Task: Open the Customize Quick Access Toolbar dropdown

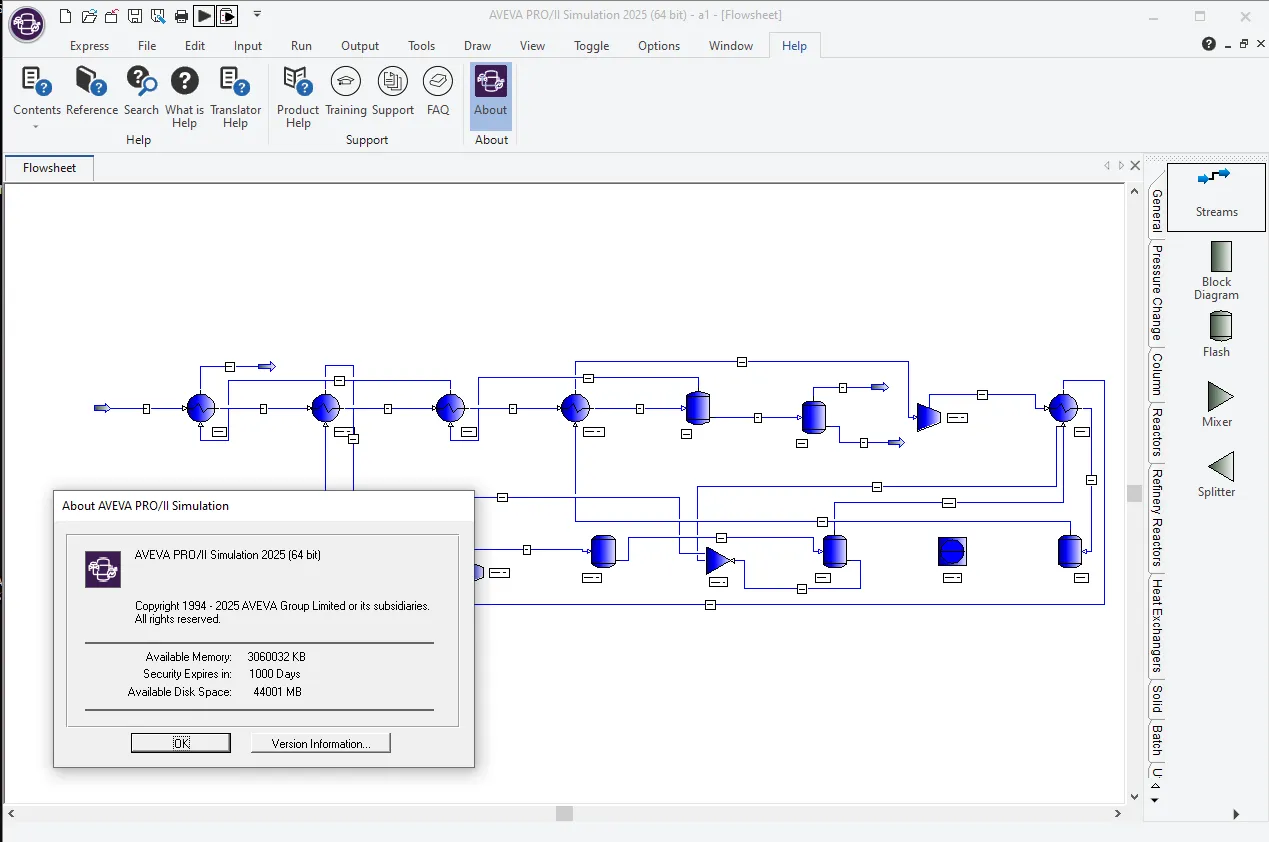Action: pos(257,15)
